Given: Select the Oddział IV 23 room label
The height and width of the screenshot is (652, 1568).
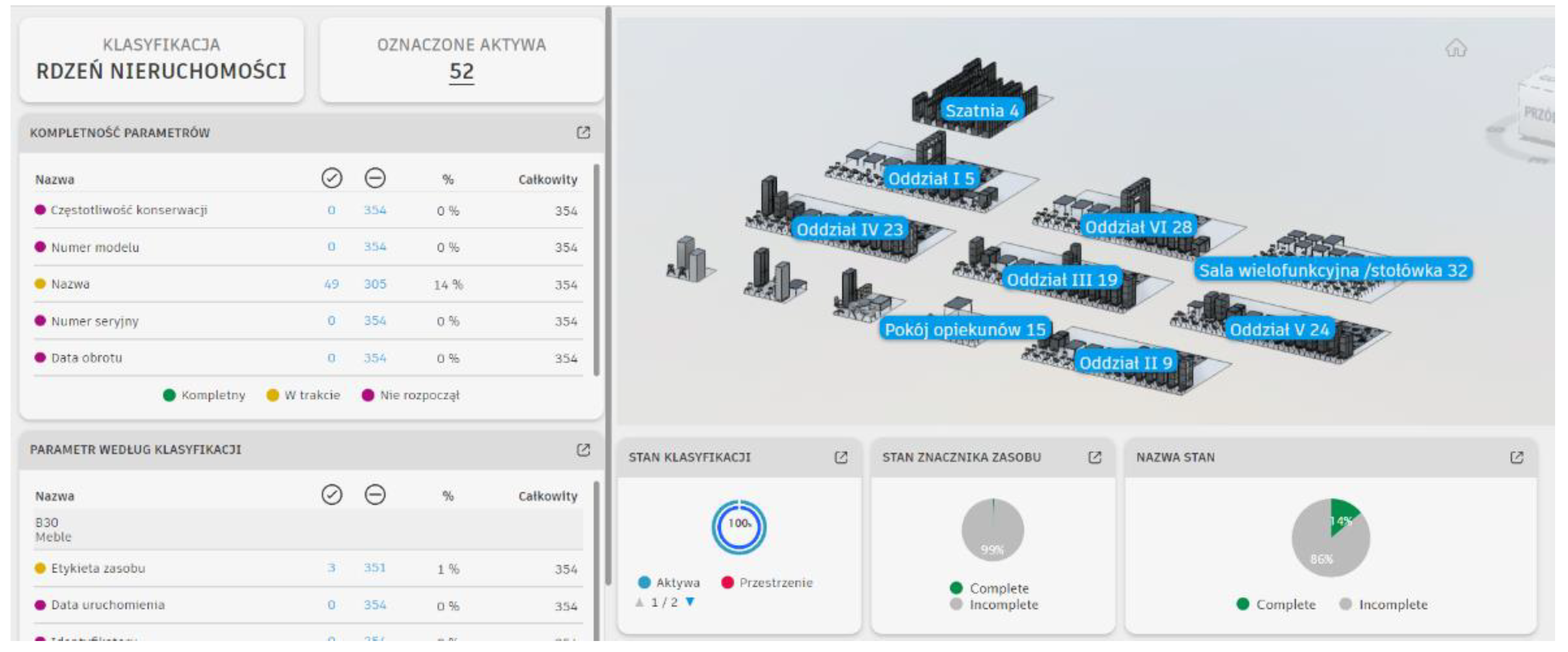Looking at the screenshot, I should (x=849, y=229).
